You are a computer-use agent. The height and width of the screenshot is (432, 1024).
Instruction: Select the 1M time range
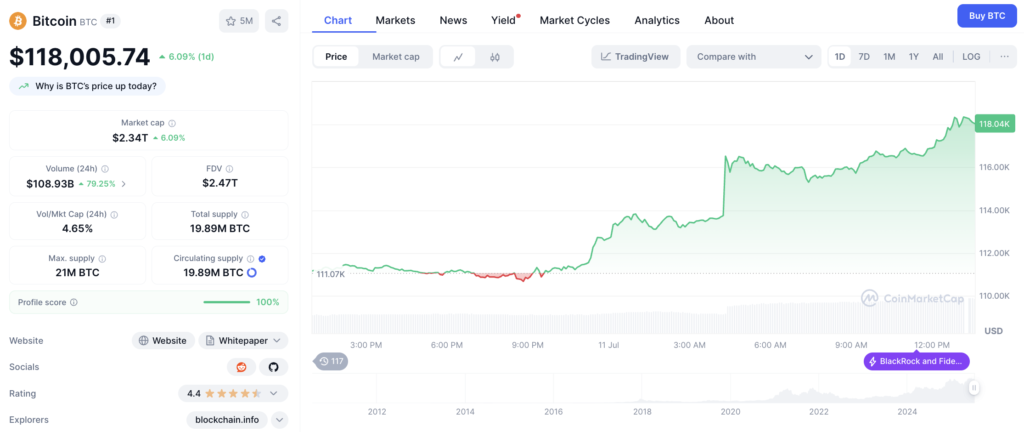click(x=889, y=57)
